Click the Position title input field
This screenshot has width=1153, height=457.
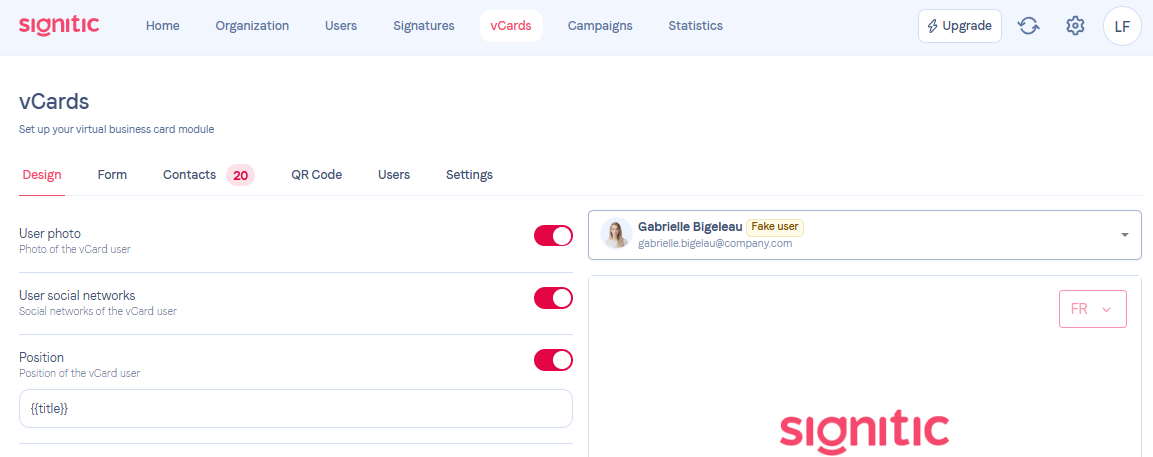[296, 409]
